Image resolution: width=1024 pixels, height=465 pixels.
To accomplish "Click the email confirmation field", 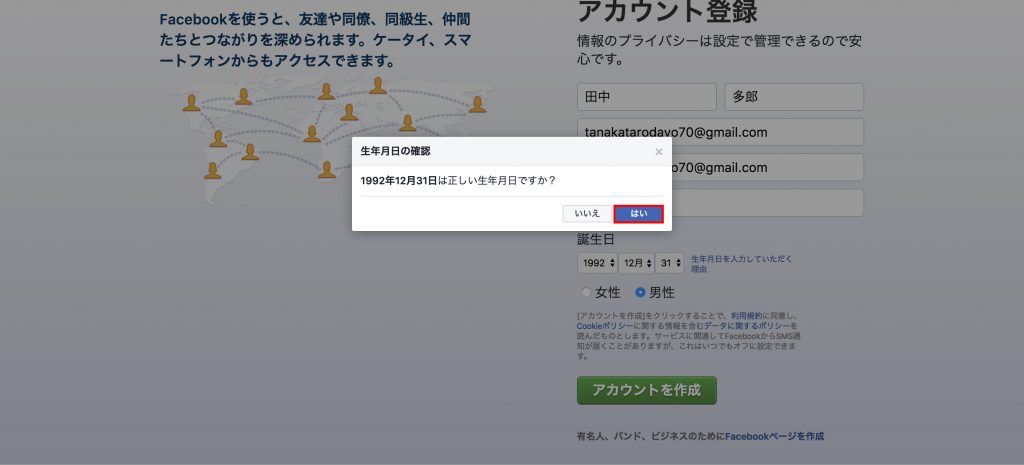I will coord(768,167).
